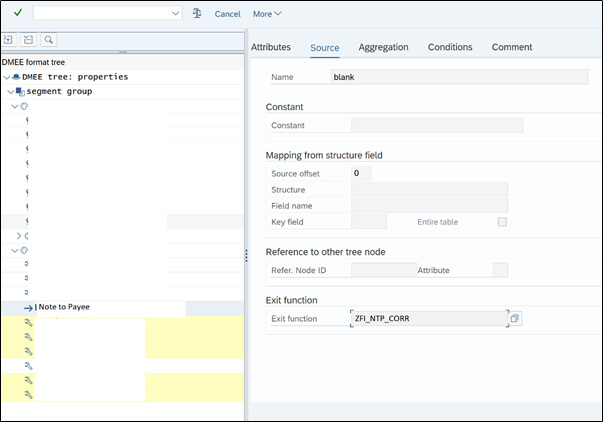Viewport: 603px width, 422px height.
Task: Click the Exit function field ZFI_NTP_CORR
Action: coord(429,319)
